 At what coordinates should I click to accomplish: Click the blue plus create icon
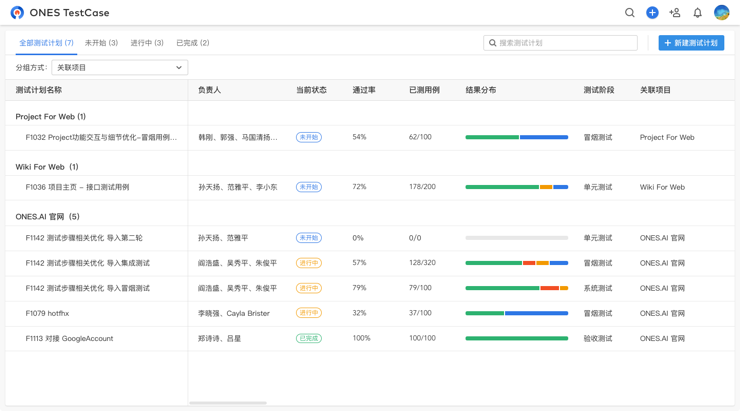(652, 13)
